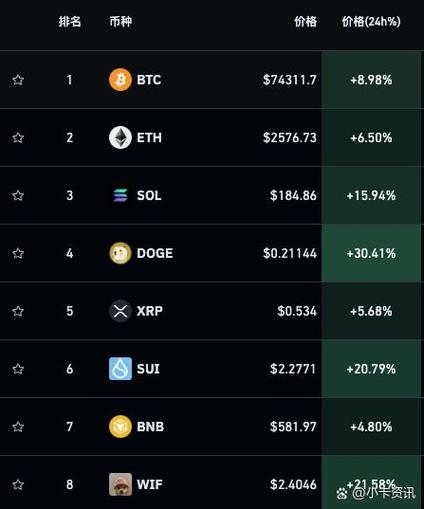
Task: Click the green +30.41% DOGE change cell
Action: (371, 253)
